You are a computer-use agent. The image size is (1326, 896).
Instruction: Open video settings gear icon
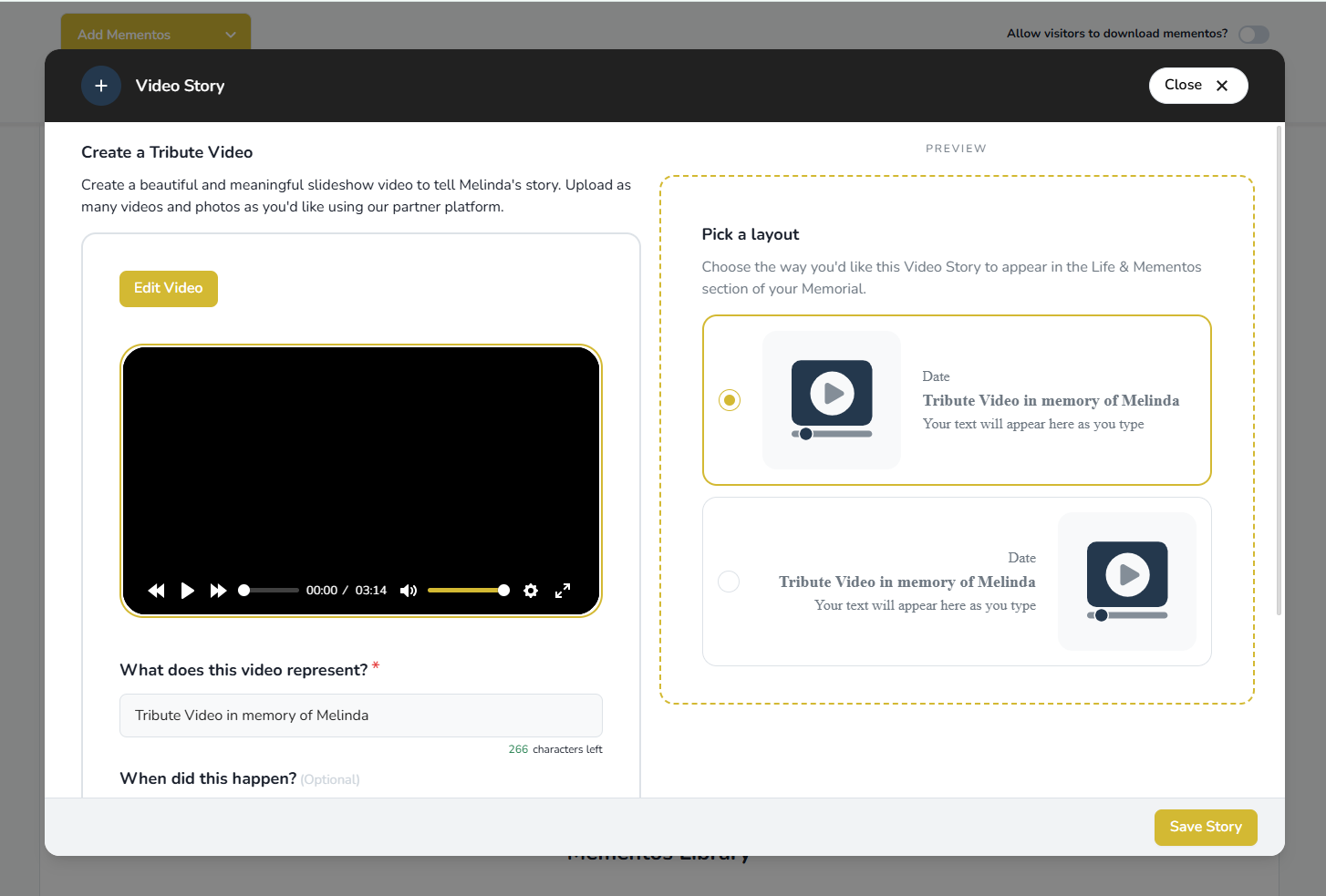click(x=531, y=591)
